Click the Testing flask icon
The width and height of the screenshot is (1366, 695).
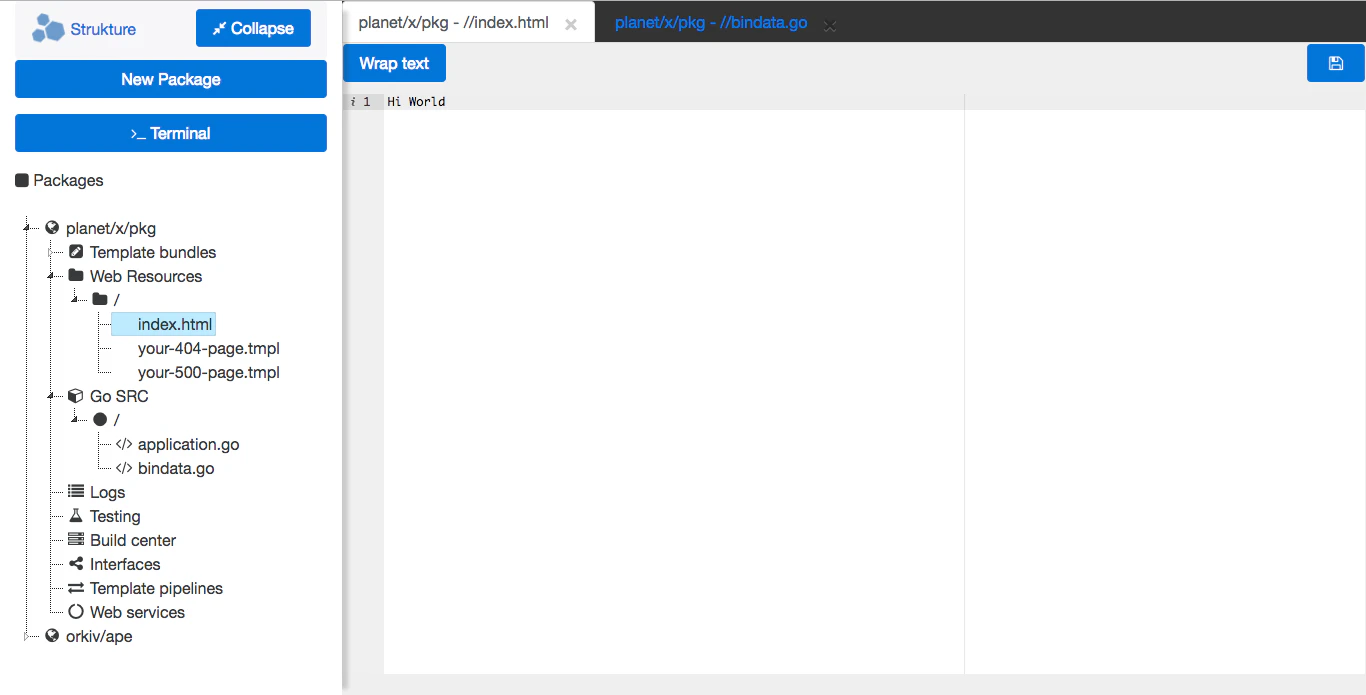[x=76, y=516]
